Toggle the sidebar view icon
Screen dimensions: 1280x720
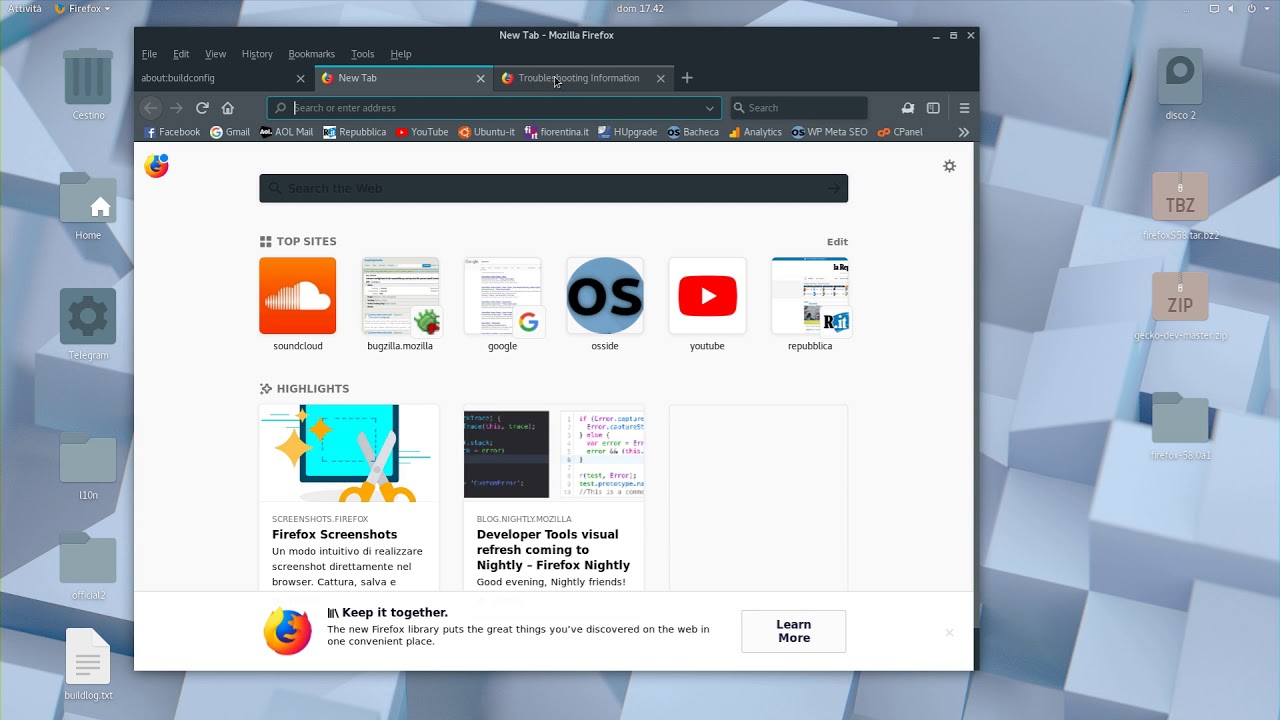(x=933, y=108)
